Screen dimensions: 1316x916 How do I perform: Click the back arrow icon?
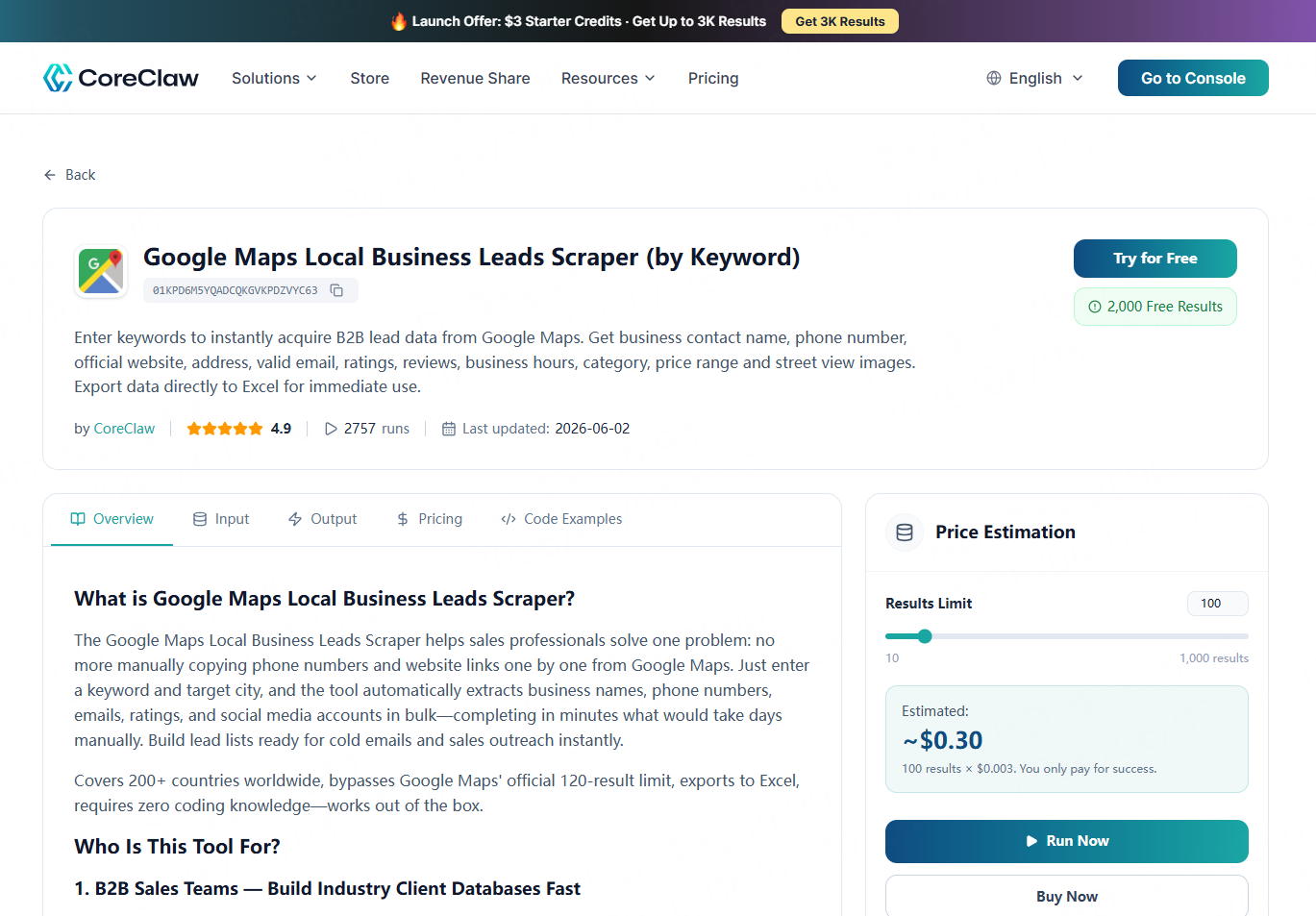[50, 175]
